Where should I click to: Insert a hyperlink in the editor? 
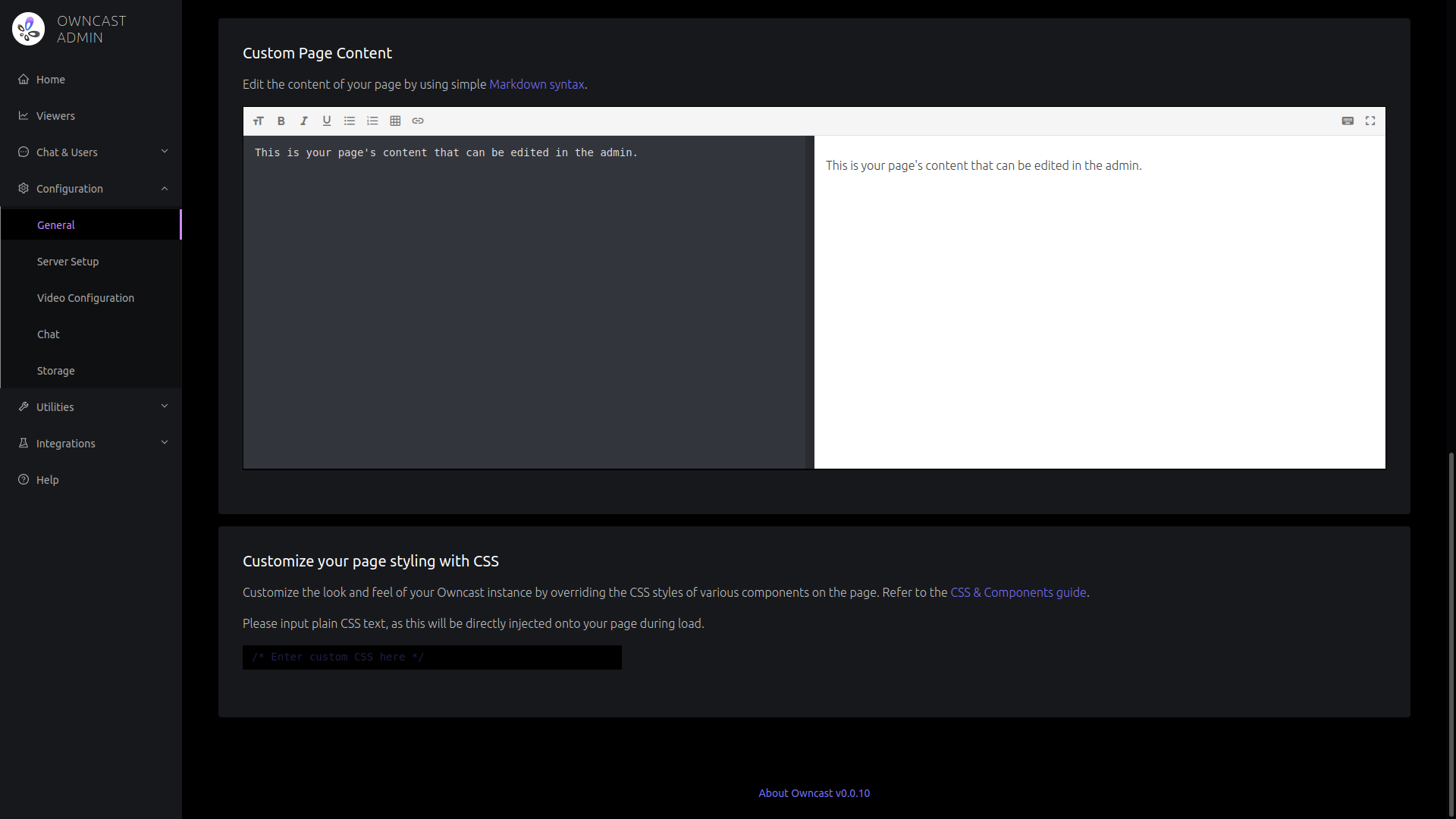pyautogui.click(x=418, y=121)
